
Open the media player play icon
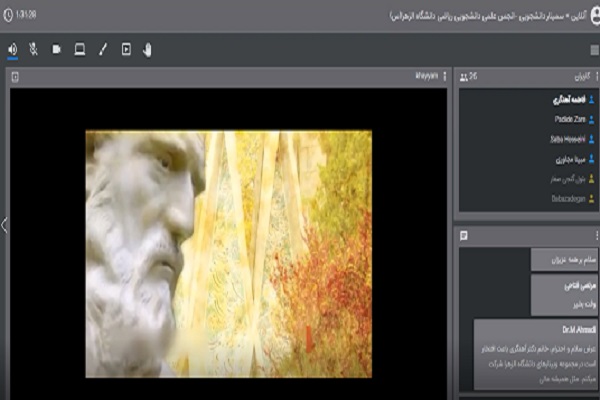click(126, 49)
